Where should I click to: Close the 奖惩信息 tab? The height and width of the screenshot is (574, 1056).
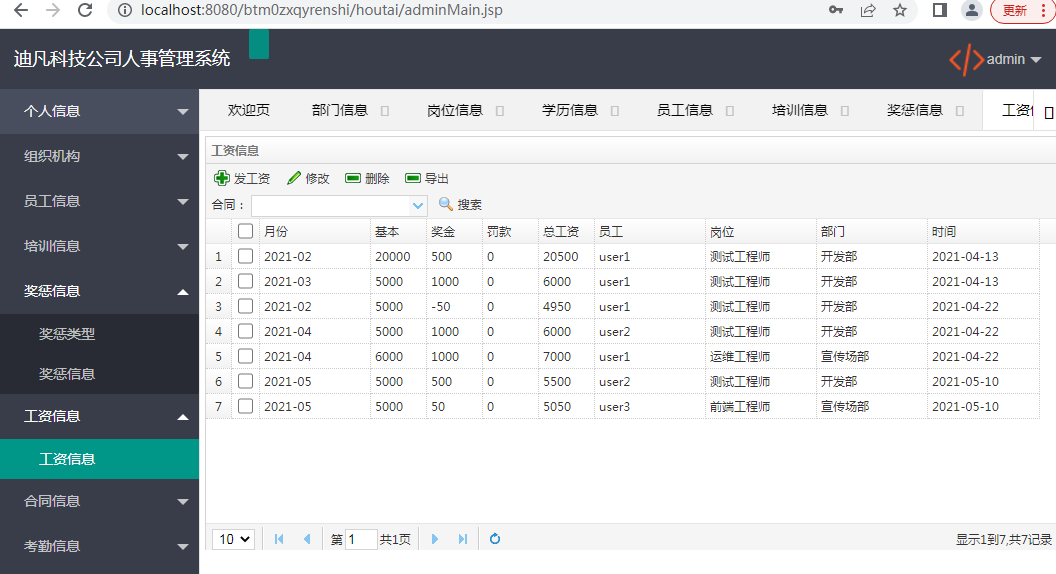(x=960, y=111)
